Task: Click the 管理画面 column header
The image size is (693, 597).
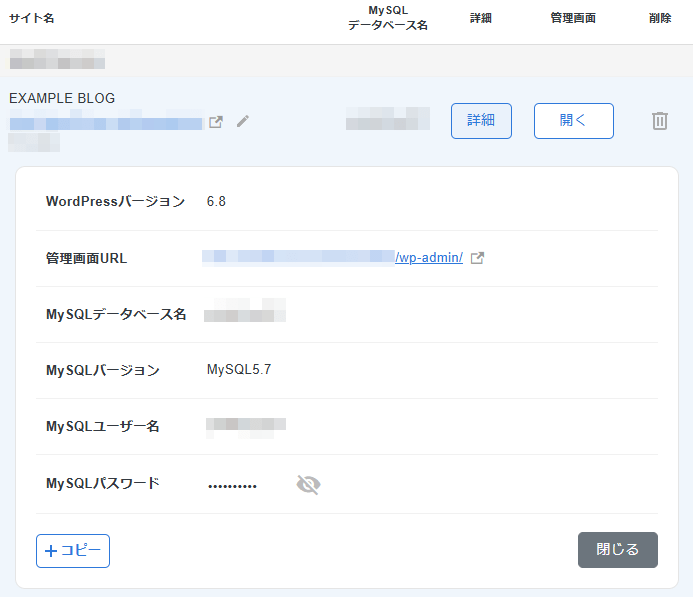Action: (x=573, y=18)
